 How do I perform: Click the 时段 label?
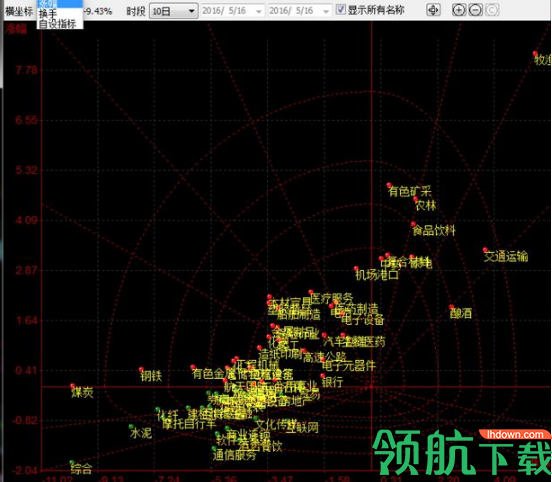136,11
